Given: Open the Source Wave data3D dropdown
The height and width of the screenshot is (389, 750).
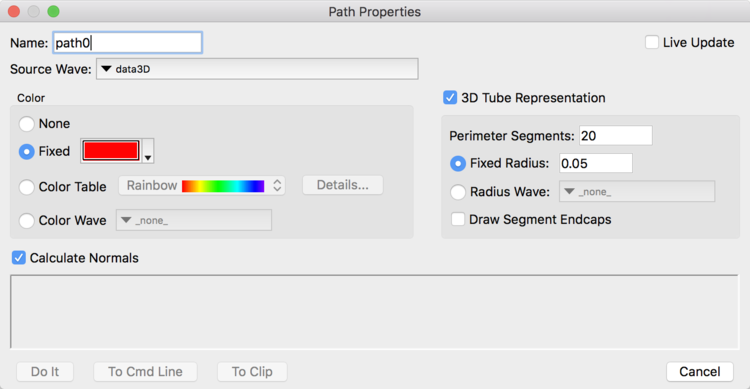Looking at the screenshot, I should pyautogui.click(x=257, y=69).
